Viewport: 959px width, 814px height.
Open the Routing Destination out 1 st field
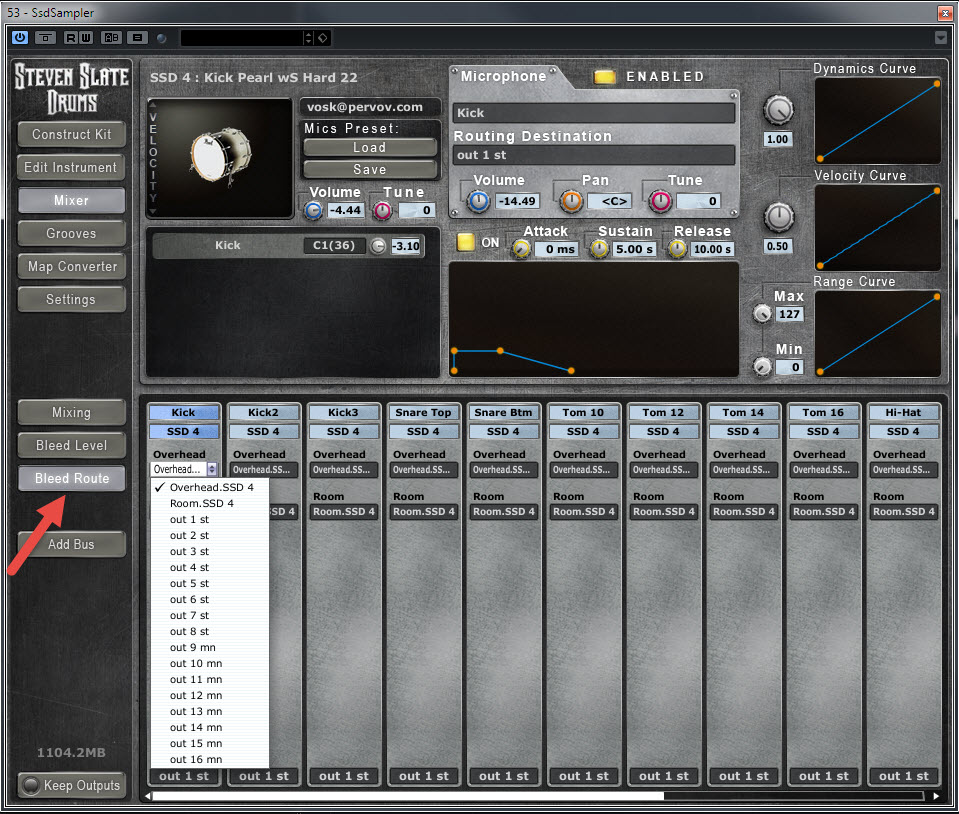(594, 155)
